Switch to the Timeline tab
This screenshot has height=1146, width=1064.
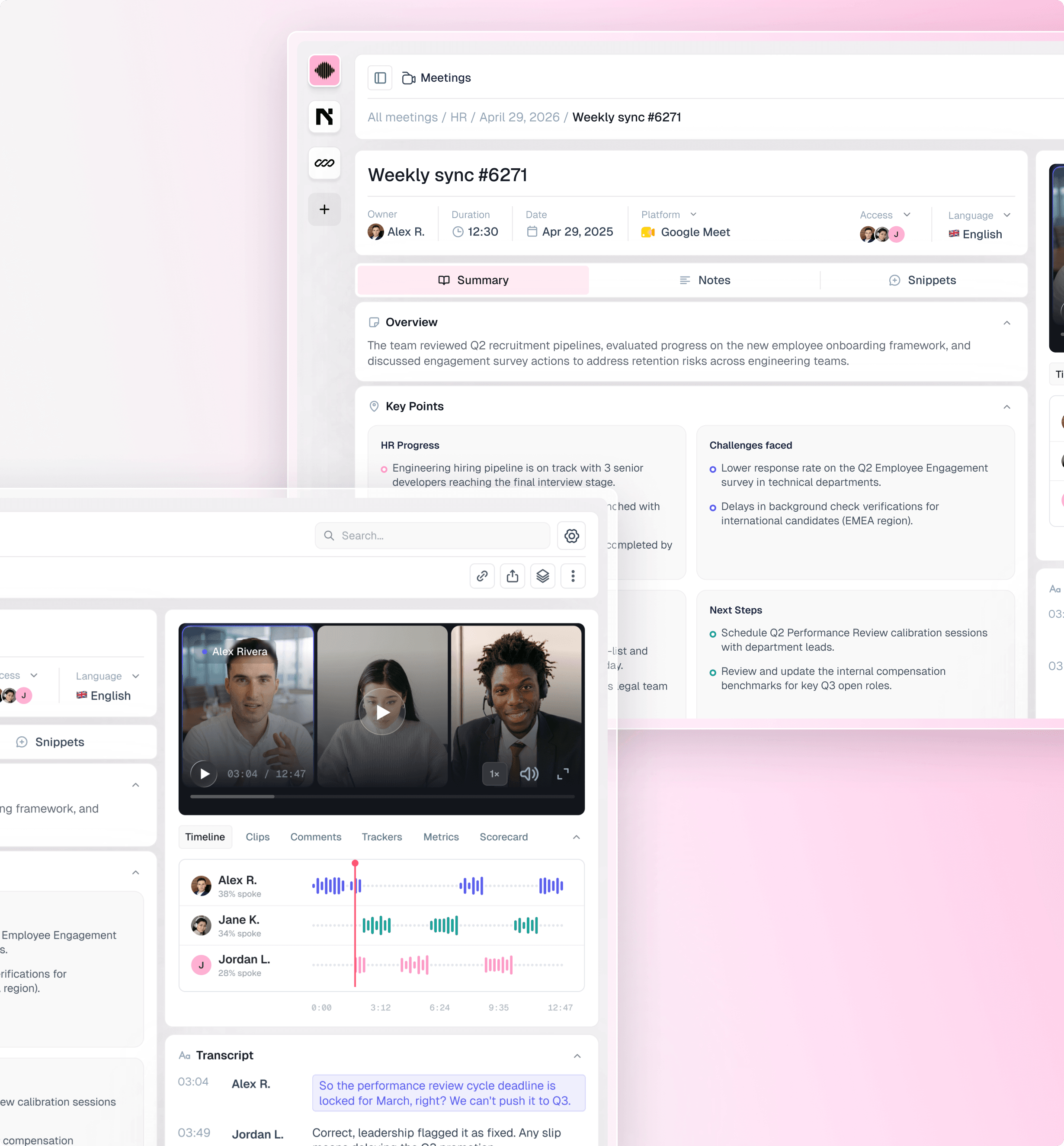click(205, 837)
